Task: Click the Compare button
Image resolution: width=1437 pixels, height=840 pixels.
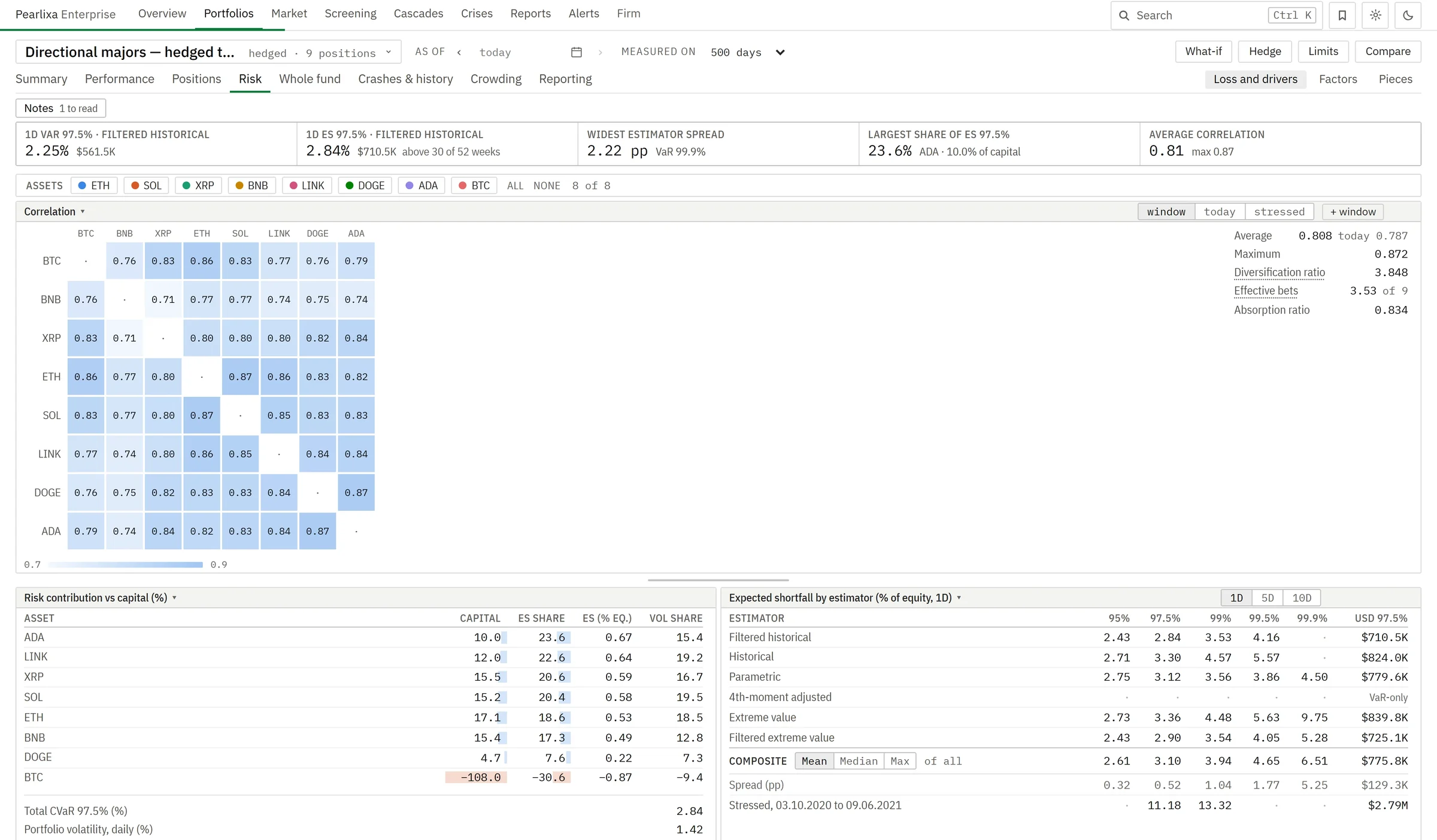Action: click(x=1388, y=51)
